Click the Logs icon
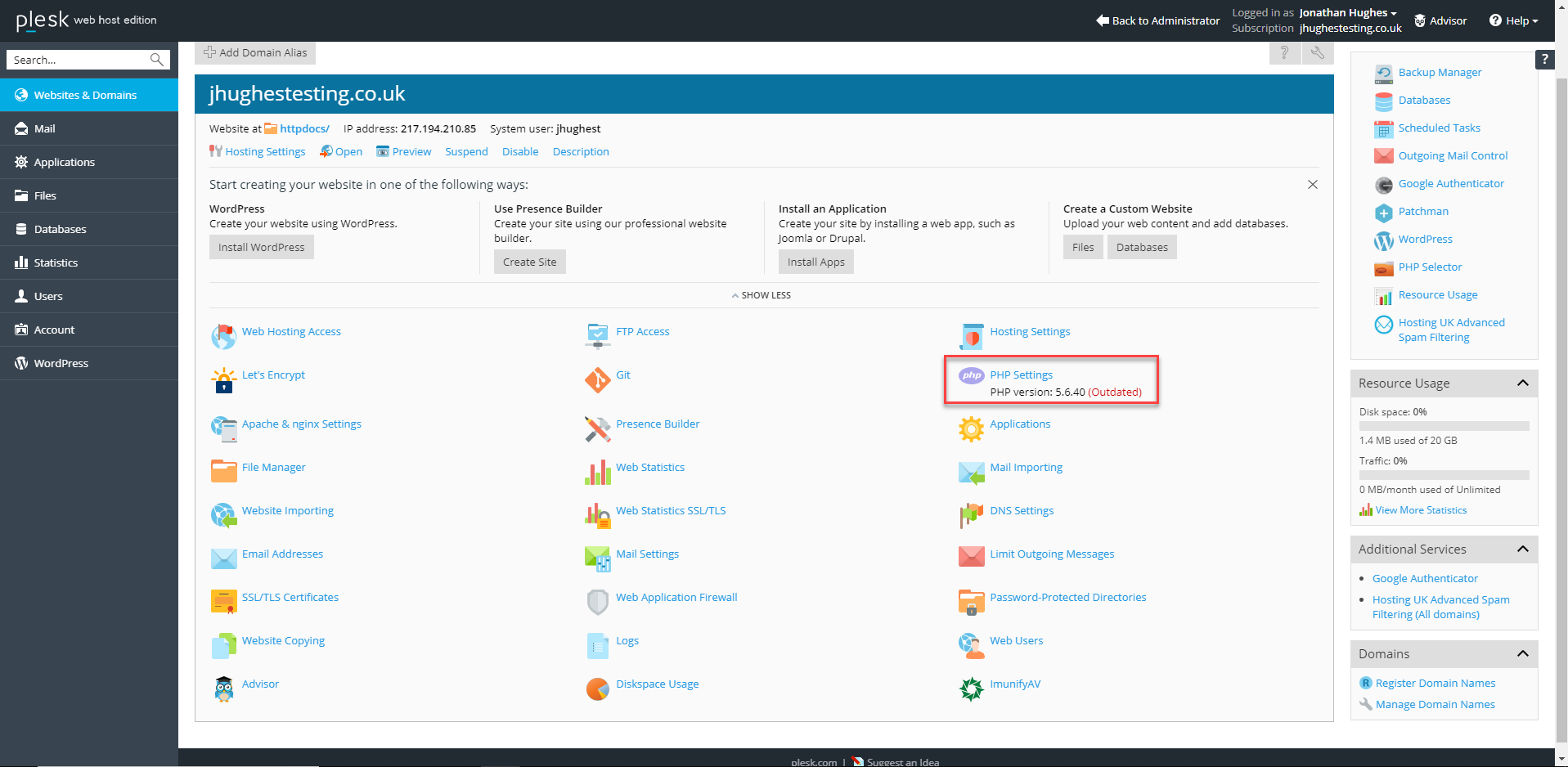This screenshot has height=767, width=1568. pyautogui.click(x=598, y=645)
